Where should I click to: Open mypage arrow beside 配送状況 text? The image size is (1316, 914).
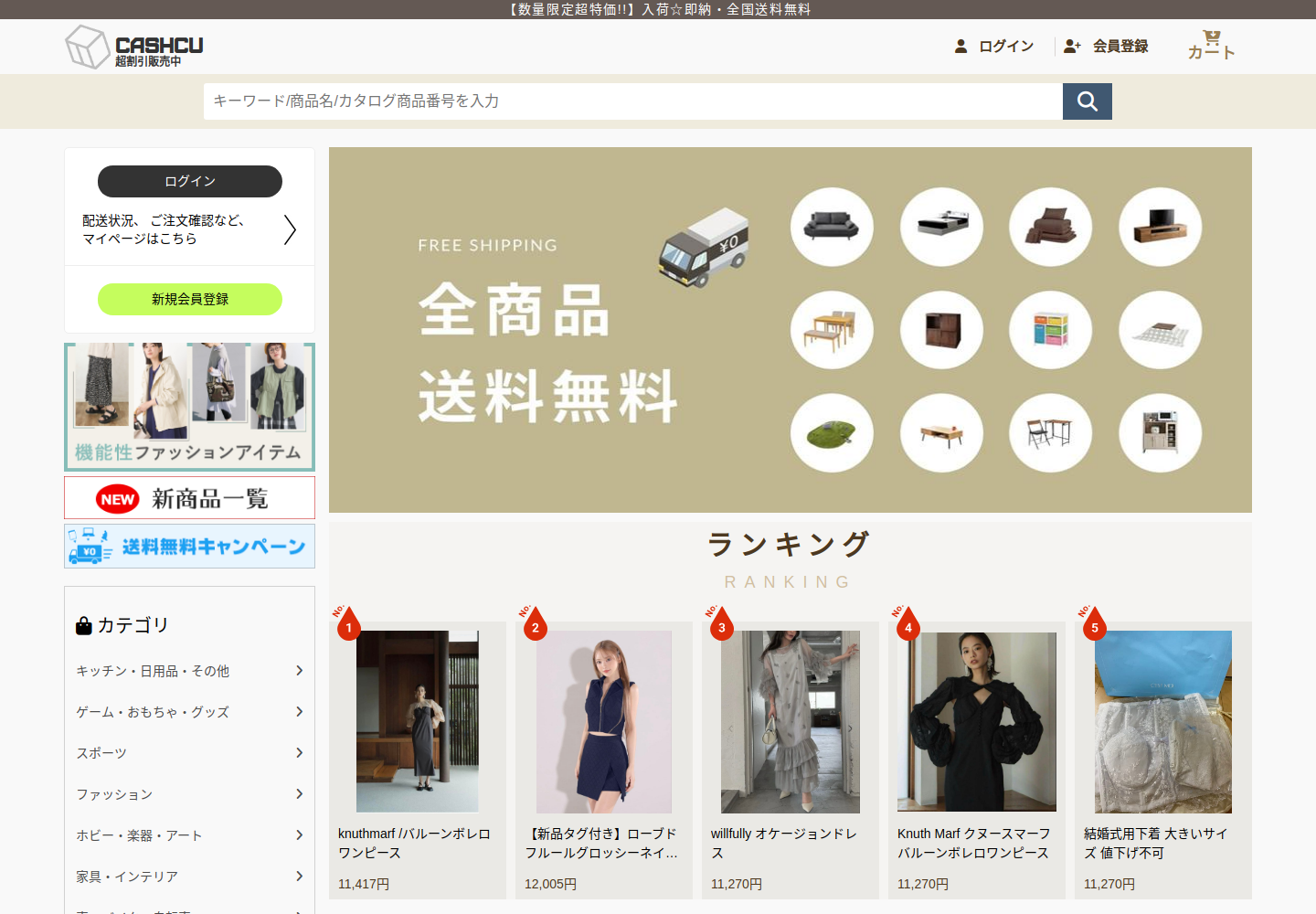pos(290,229)
